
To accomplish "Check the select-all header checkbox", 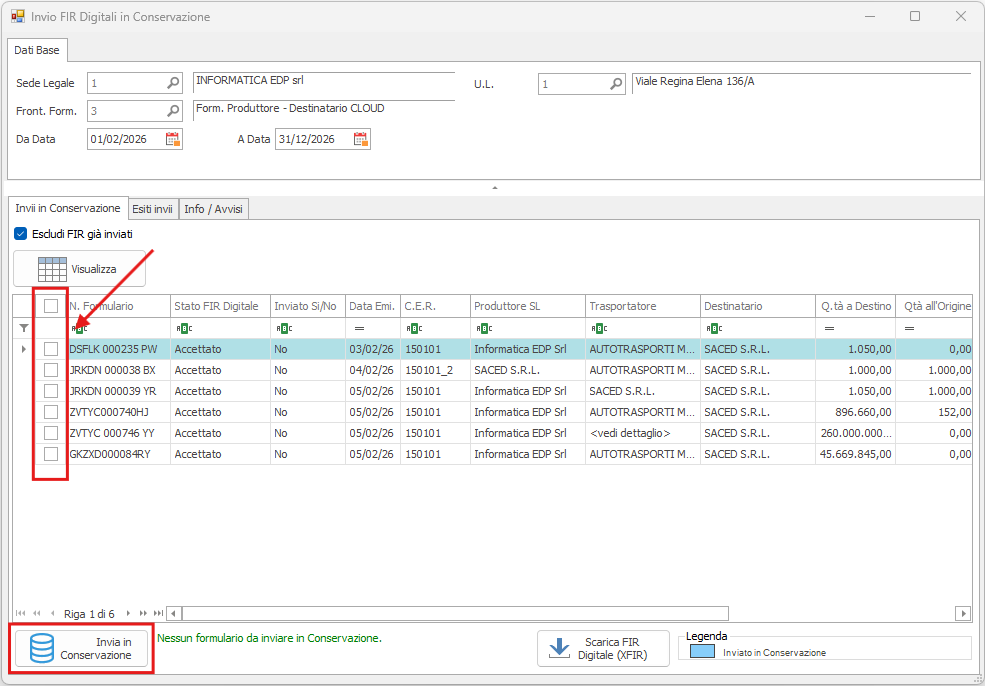I will tap(51, 306).
